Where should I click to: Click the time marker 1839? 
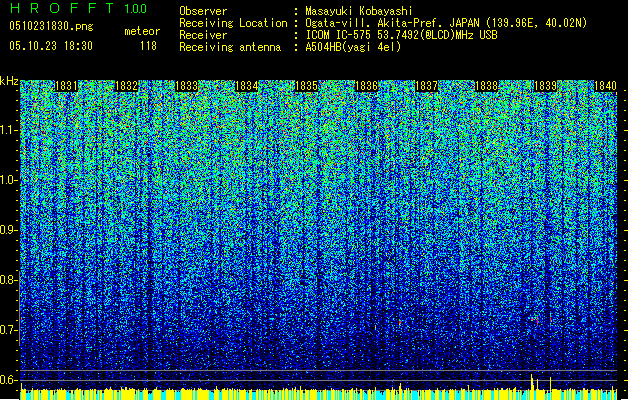tap(546, 86)
